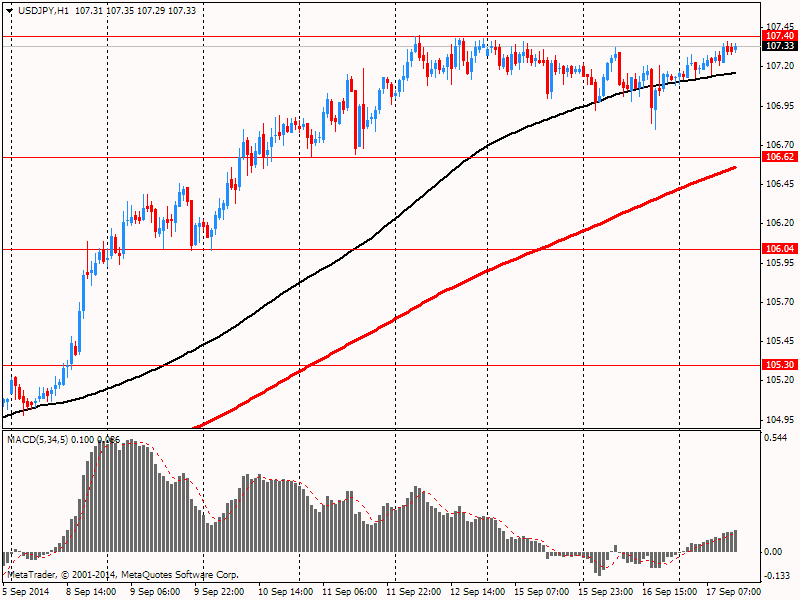
Task: Click the 8 Sep 14:00 time label
Action: [91, 591]
